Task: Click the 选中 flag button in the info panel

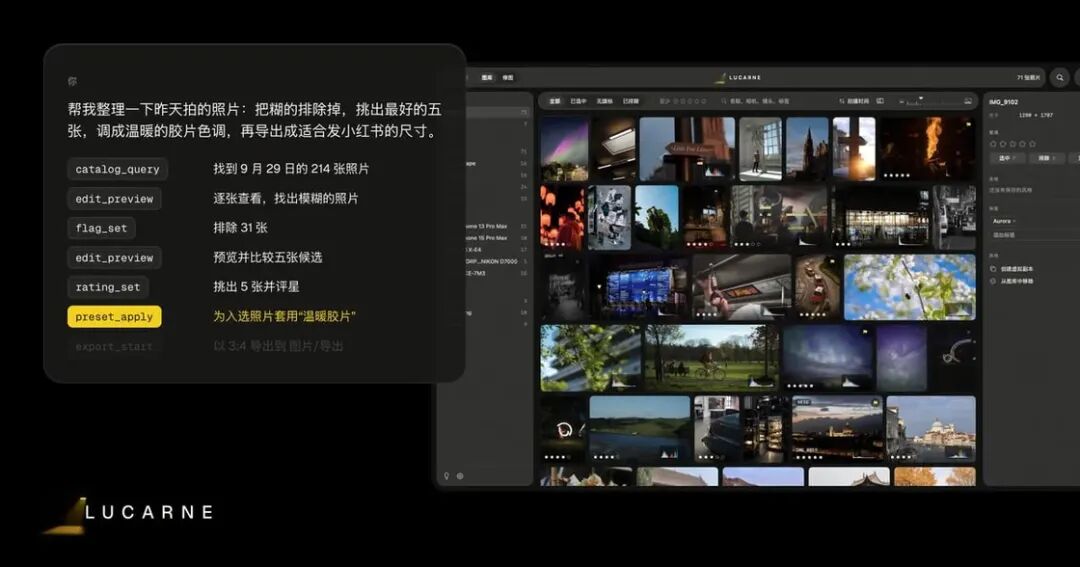Action: pos(1007,158)
